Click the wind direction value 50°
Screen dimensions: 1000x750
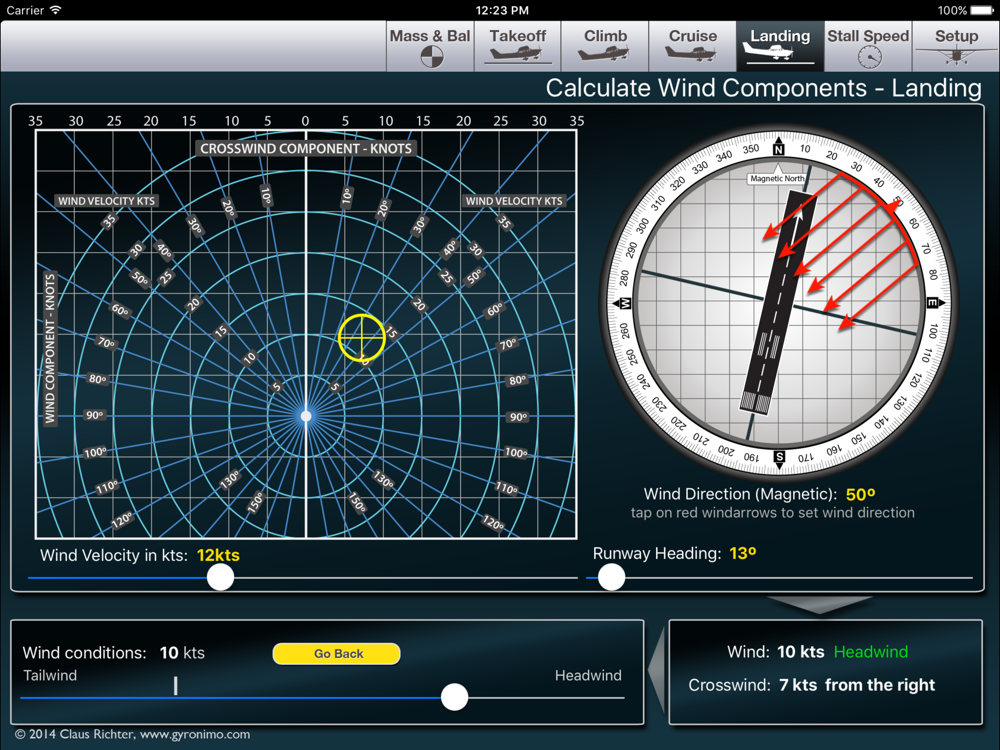[860, 495]
